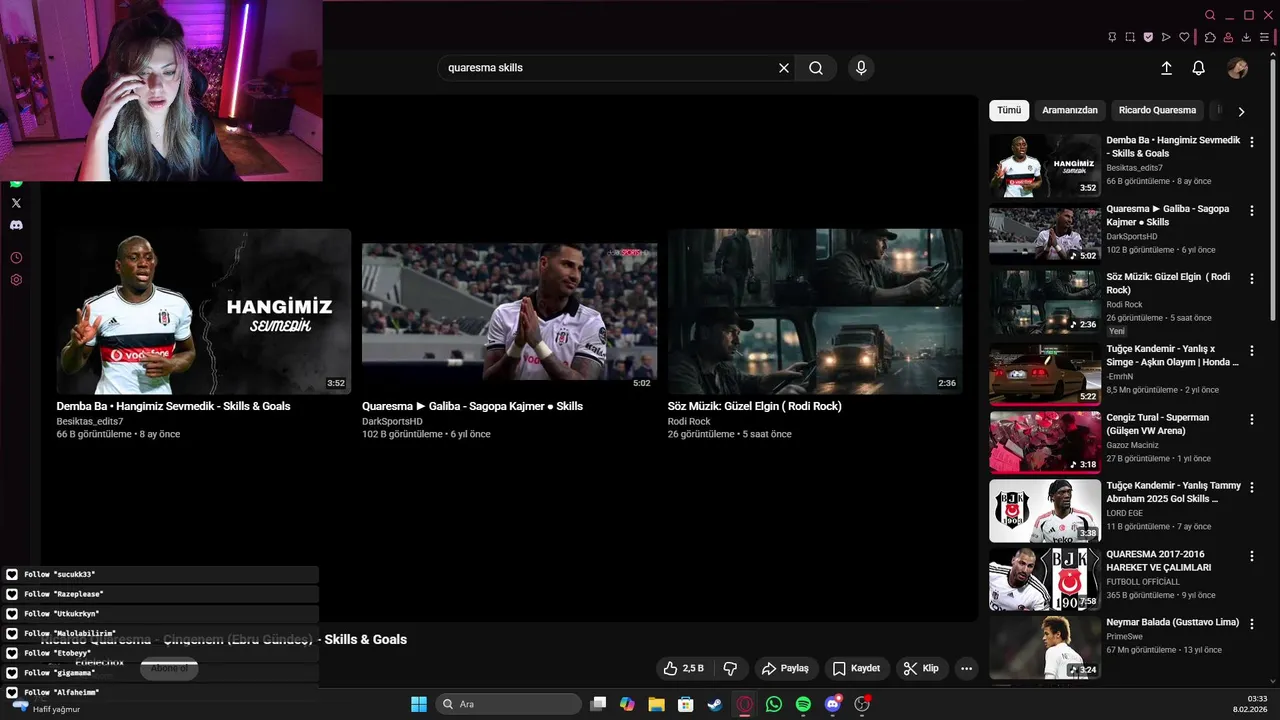Bookmark page with heart icon
Viewport: 1280px width, 720px height.
point(1184,37)
